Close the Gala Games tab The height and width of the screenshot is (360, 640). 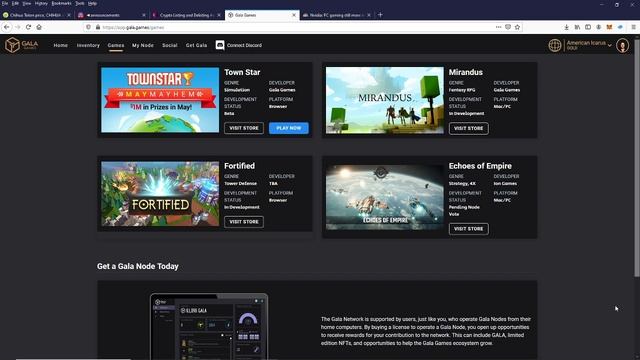coord(293,15)
